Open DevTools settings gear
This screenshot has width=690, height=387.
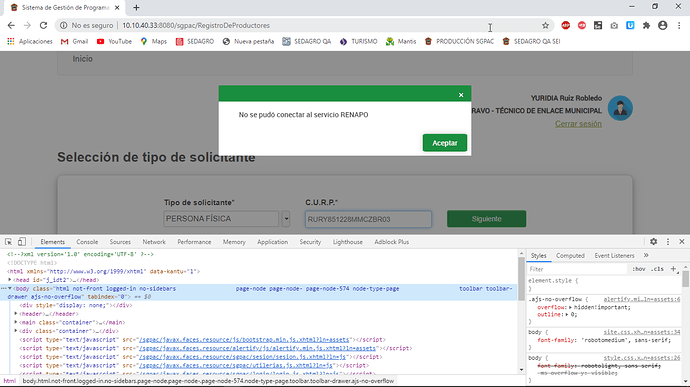tap(653, 241)
